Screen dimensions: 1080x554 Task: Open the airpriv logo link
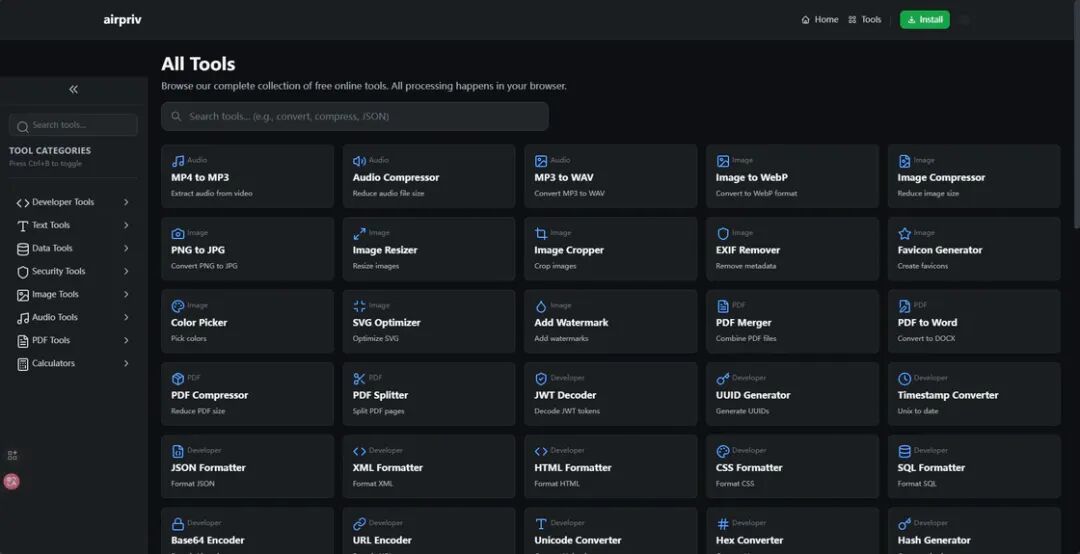pyautogui.click(x=123, y=19)
